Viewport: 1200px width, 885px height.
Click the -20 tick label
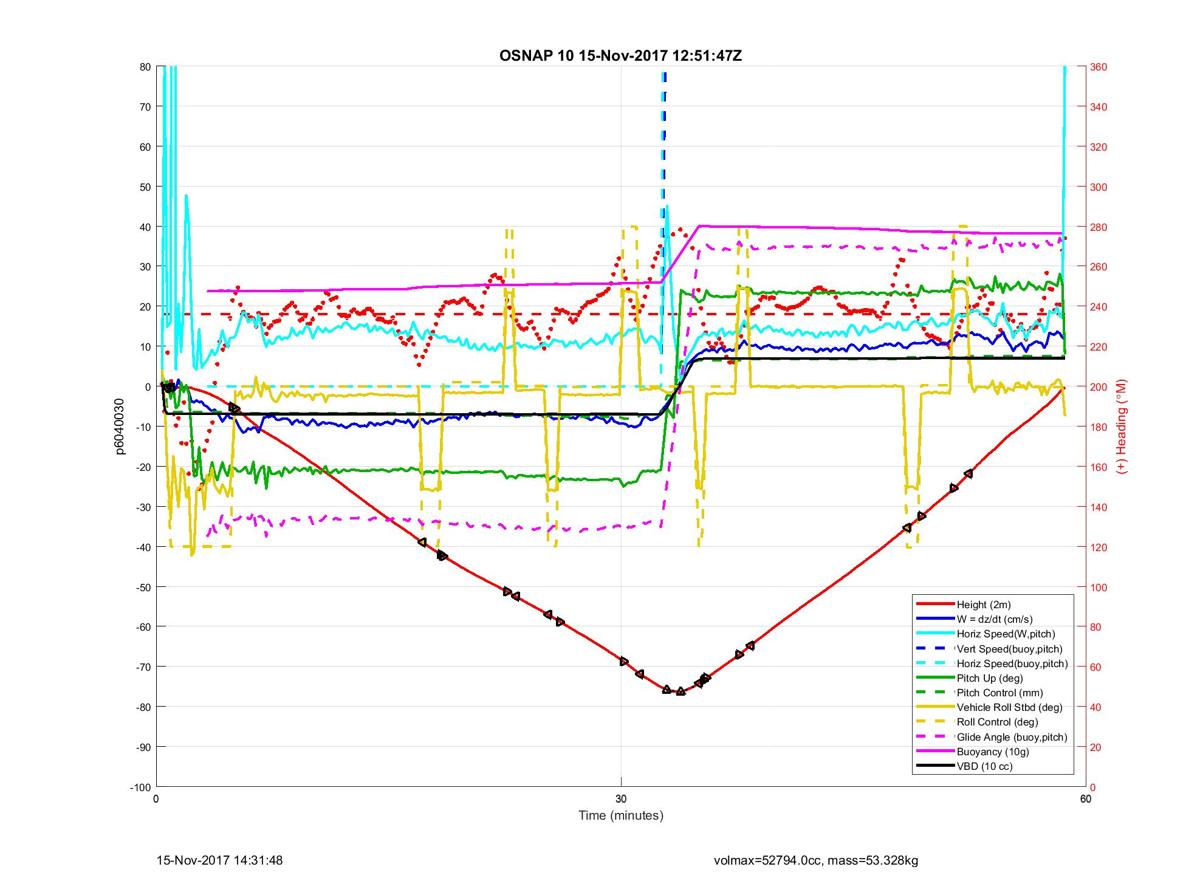pyautogui.click(x=142, y=467)
